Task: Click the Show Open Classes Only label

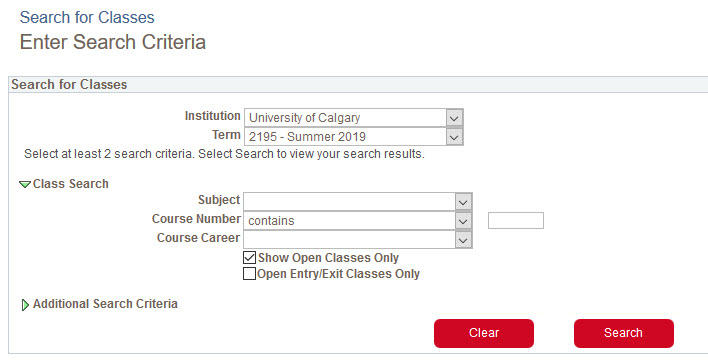Action: pos(328,258)
